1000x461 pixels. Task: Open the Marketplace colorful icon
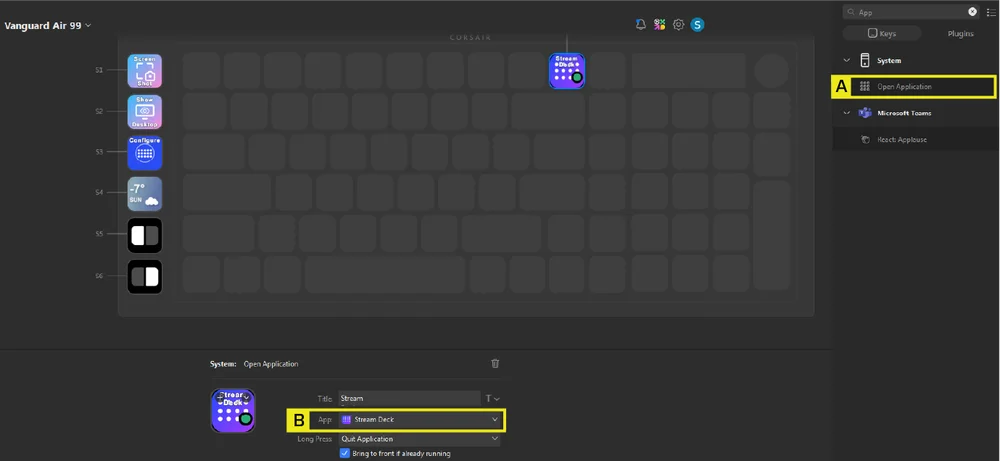coord(660,24)
